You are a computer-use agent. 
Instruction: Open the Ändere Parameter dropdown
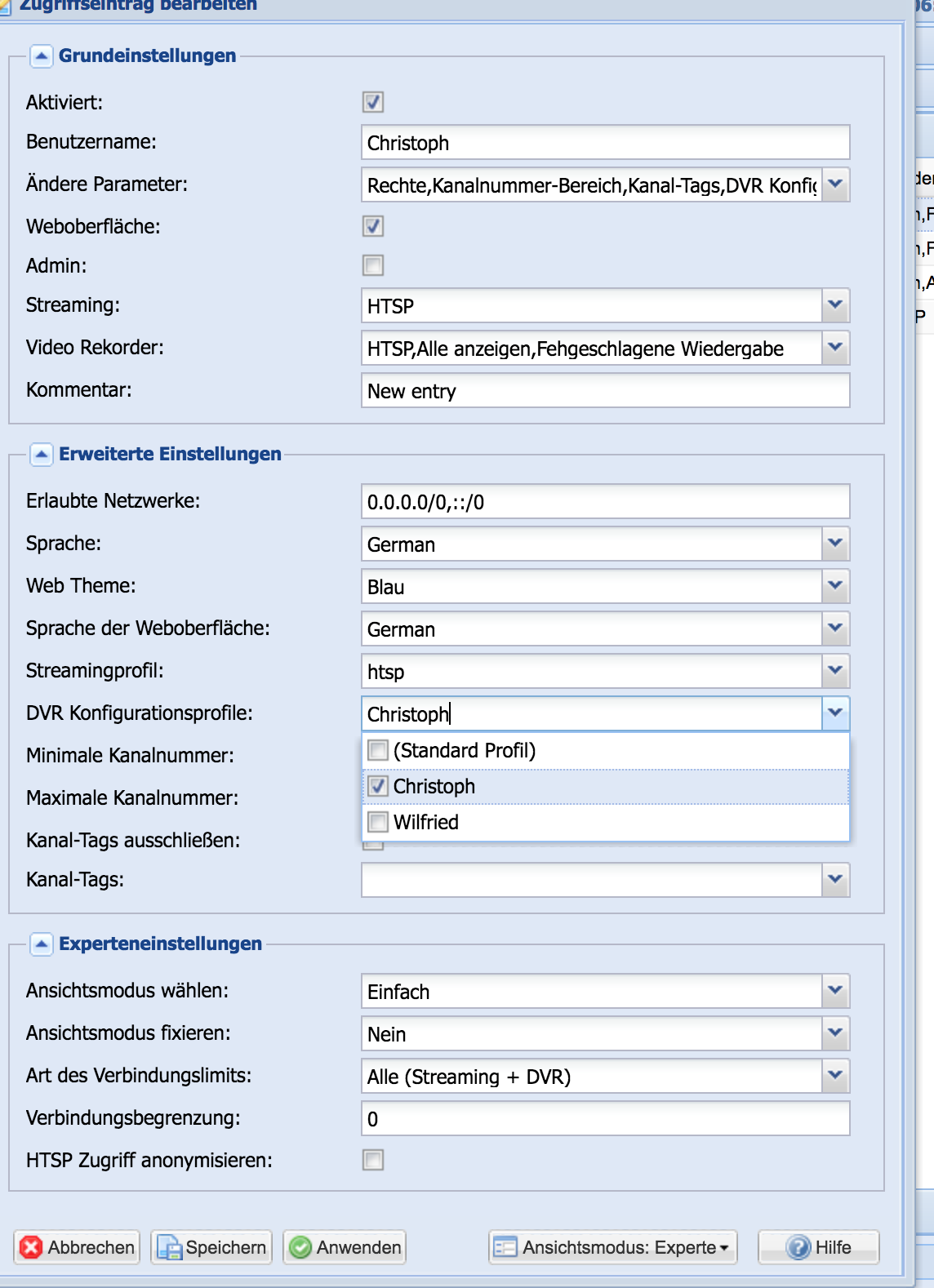click(835, 184)
